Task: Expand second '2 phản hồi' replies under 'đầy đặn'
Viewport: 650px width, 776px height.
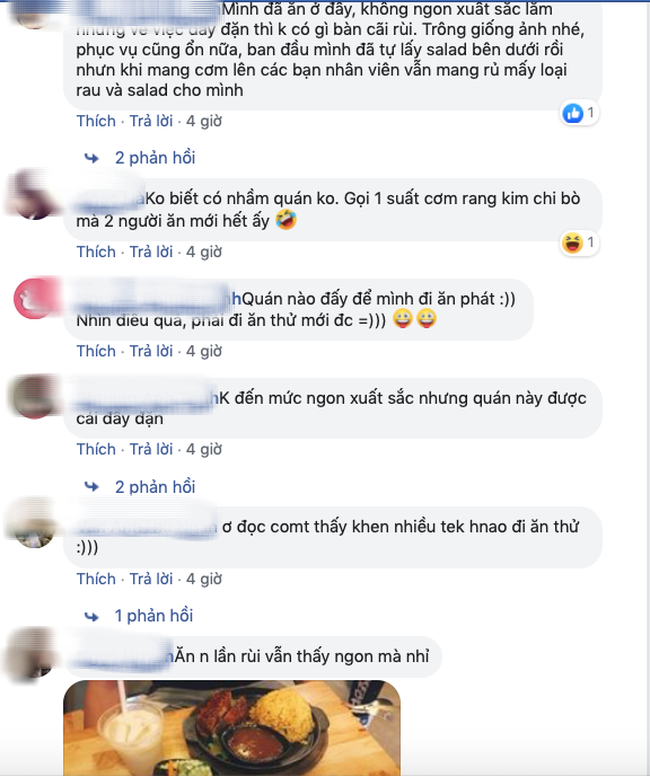Action: (155, 487)
